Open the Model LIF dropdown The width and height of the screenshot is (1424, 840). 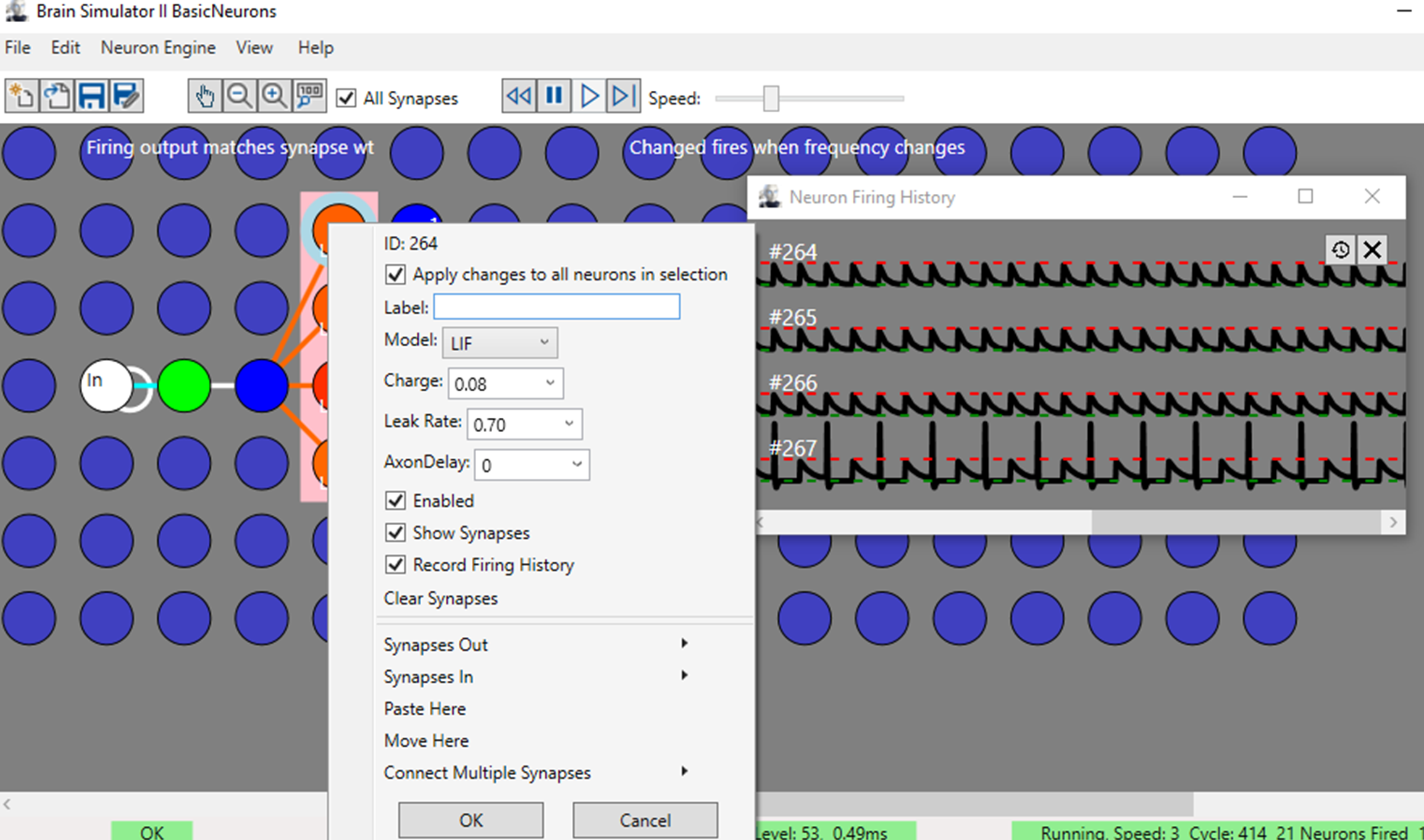coord(500,343)
